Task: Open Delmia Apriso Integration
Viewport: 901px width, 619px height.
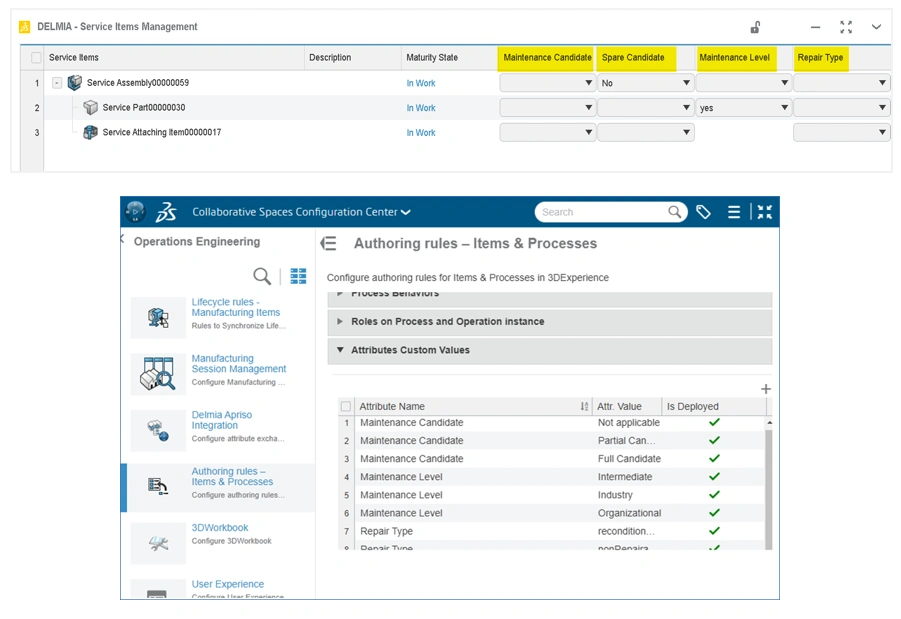Action: (x=222, y=420)
